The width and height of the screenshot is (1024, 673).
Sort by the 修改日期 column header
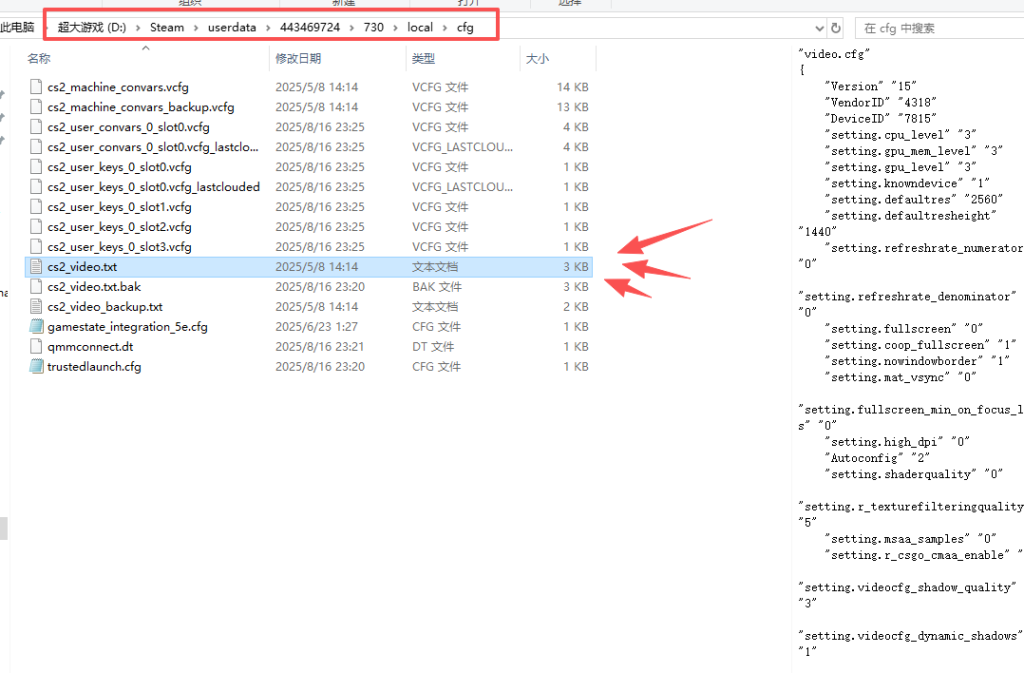(298, 59)
